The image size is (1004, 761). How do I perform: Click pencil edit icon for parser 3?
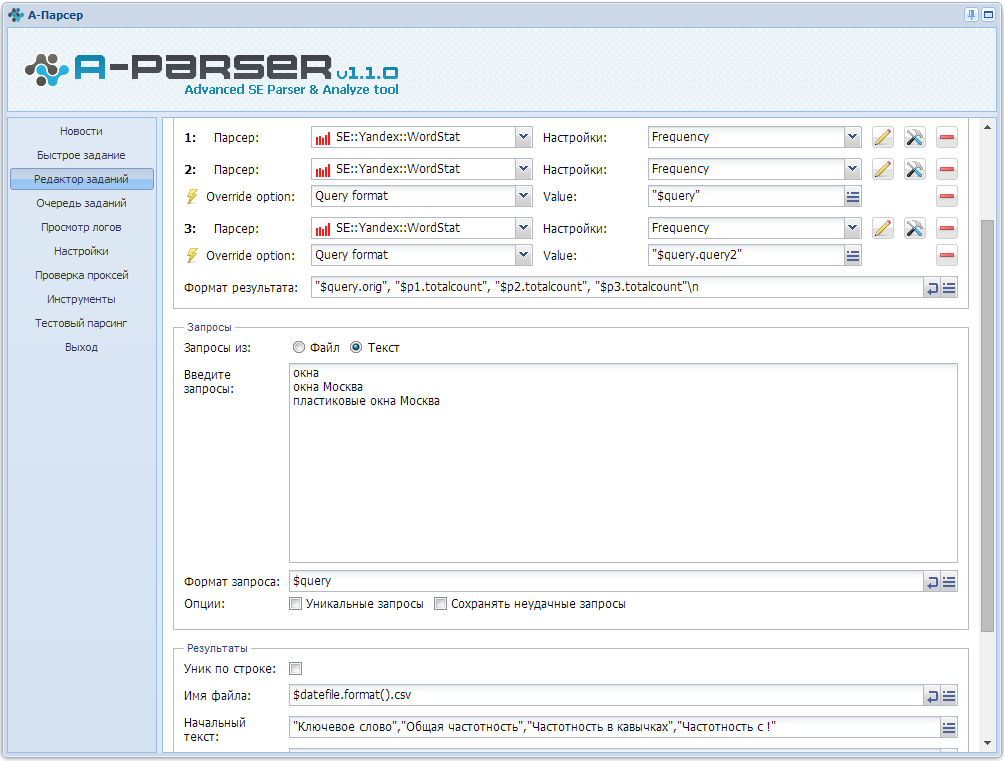coord(882,228)
